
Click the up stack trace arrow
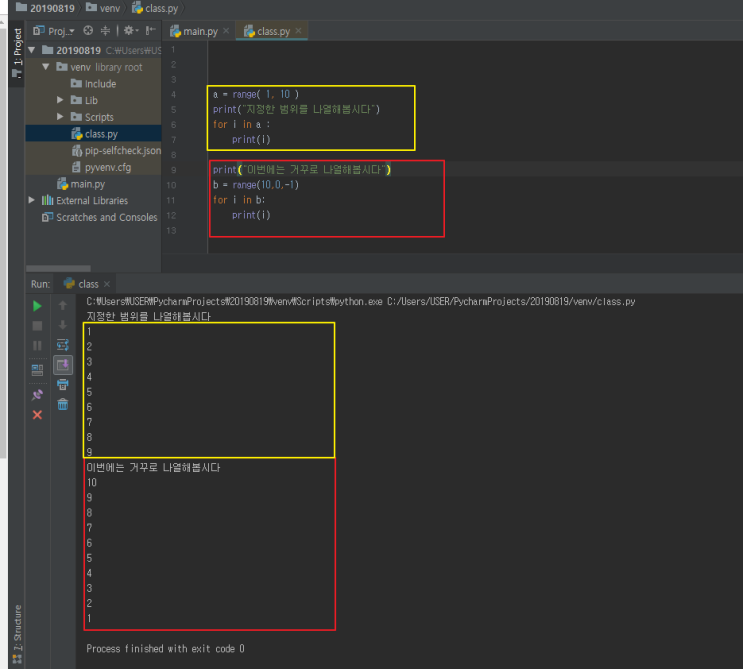point(63,306)
